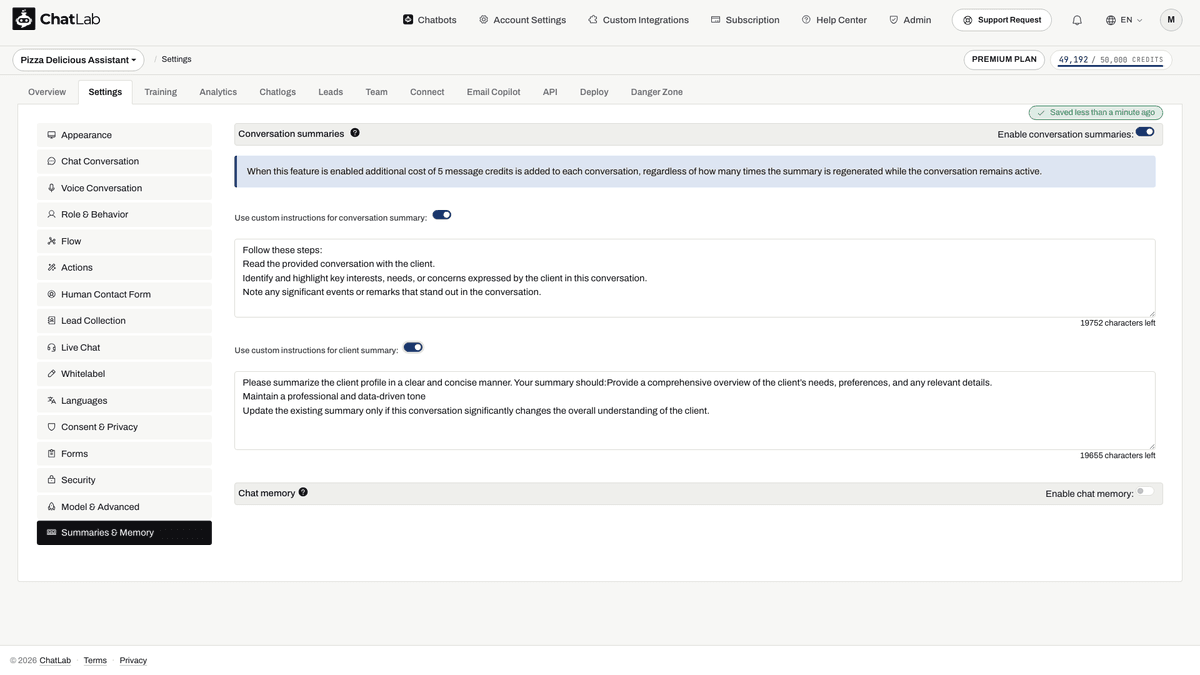
Task: Open Model & Advanced sidebar item
Action: 124,507
